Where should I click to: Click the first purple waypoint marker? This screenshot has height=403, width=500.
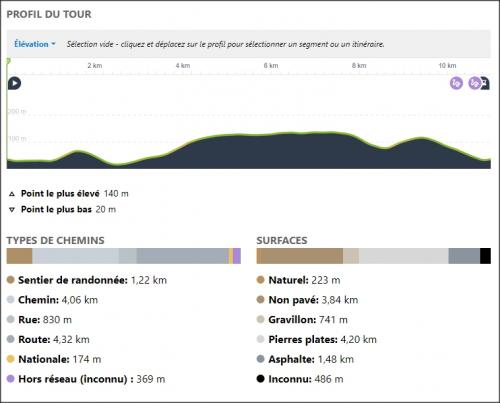(x=456, y=83)
